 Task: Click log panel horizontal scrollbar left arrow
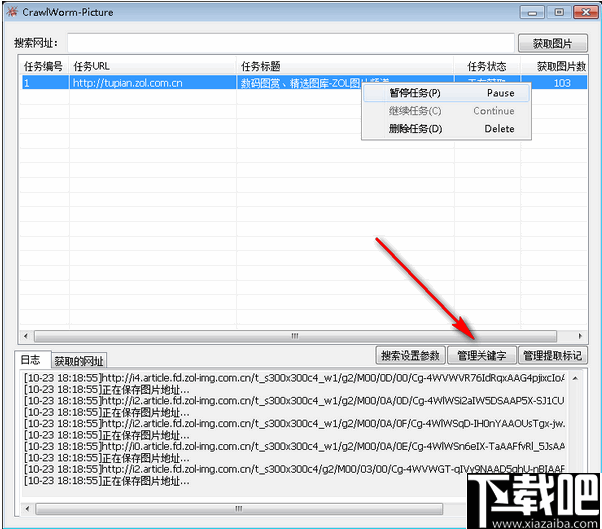click(27, 509)
